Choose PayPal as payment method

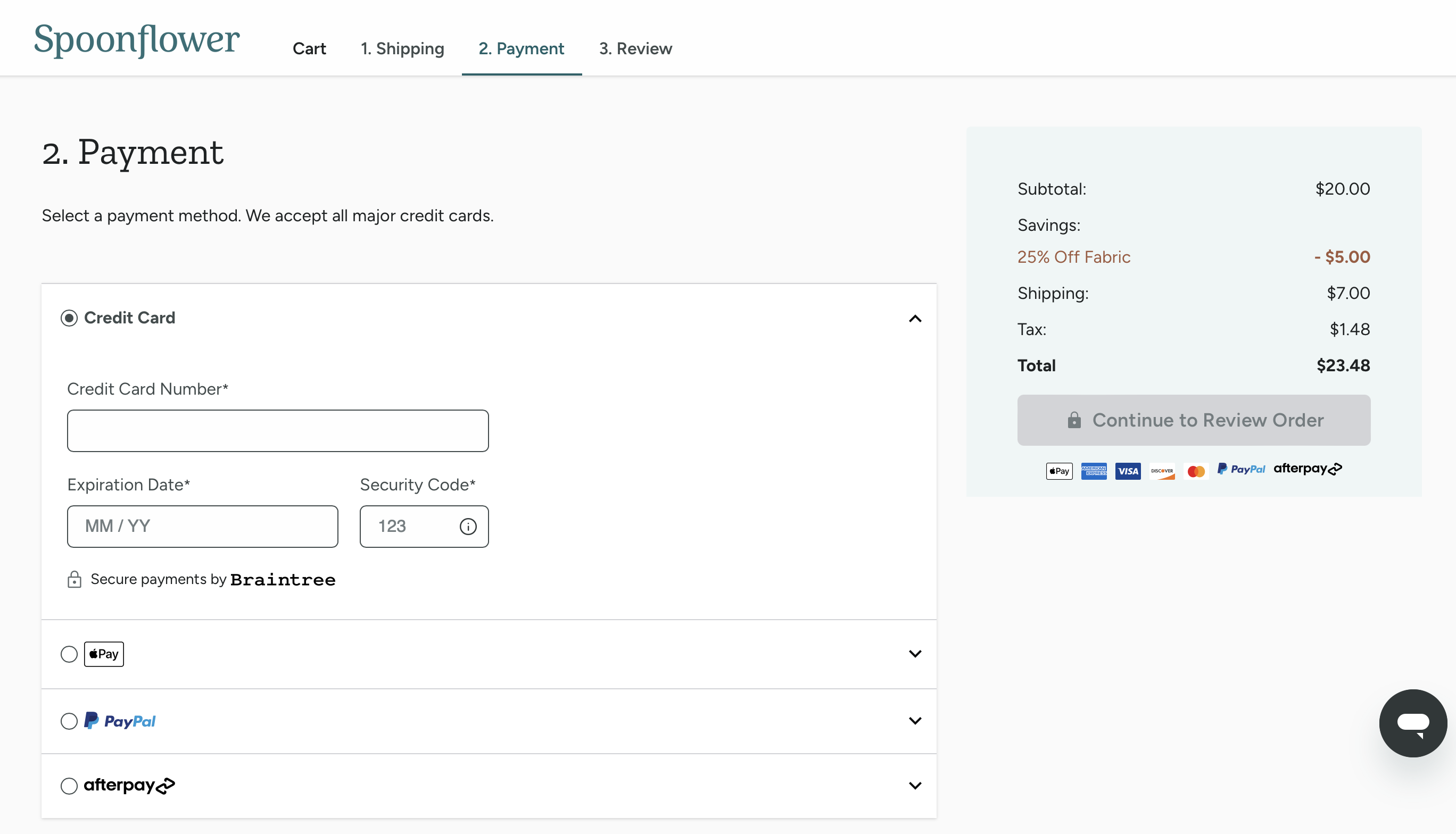(69, 721)
